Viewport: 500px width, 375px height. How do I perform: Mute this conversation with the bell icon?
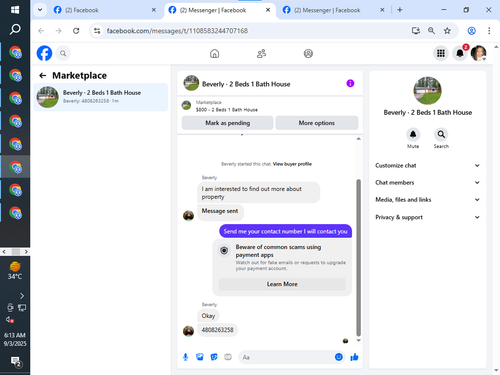tap(413, 134)
